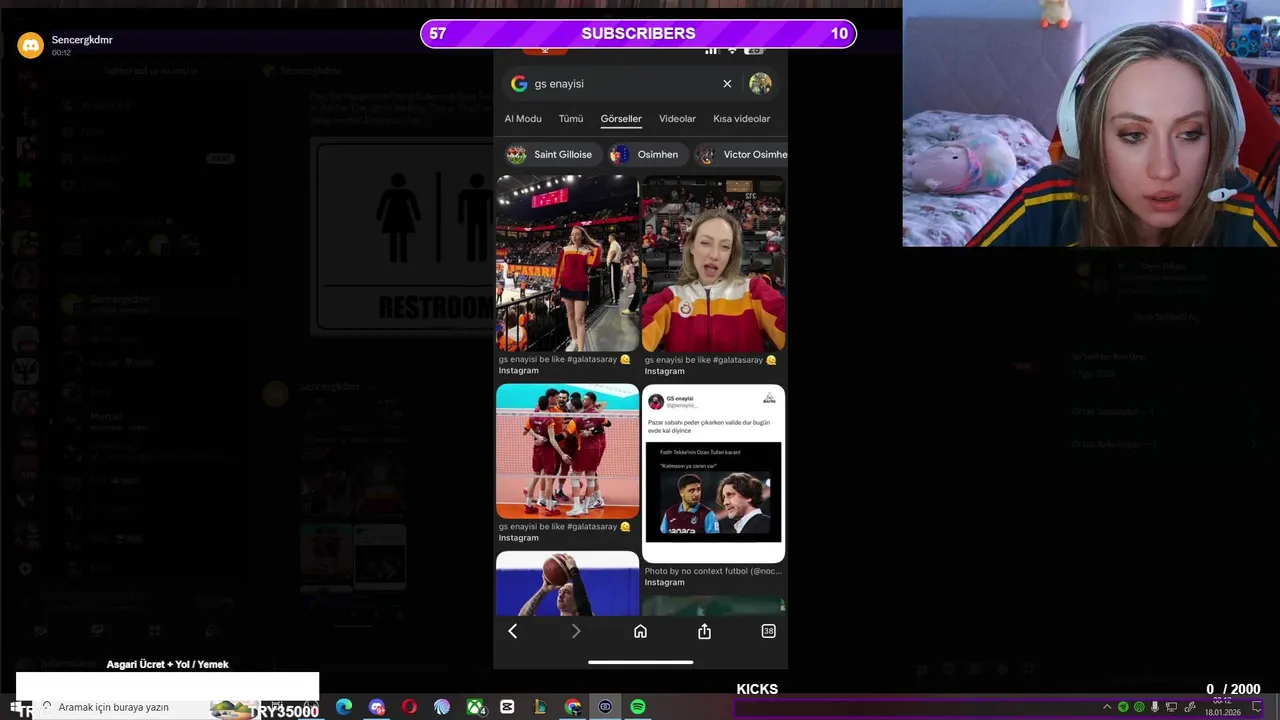1280x720 pixels.
Task: Expand the hidden system tray icons
Action: [x=1107, y=707]
